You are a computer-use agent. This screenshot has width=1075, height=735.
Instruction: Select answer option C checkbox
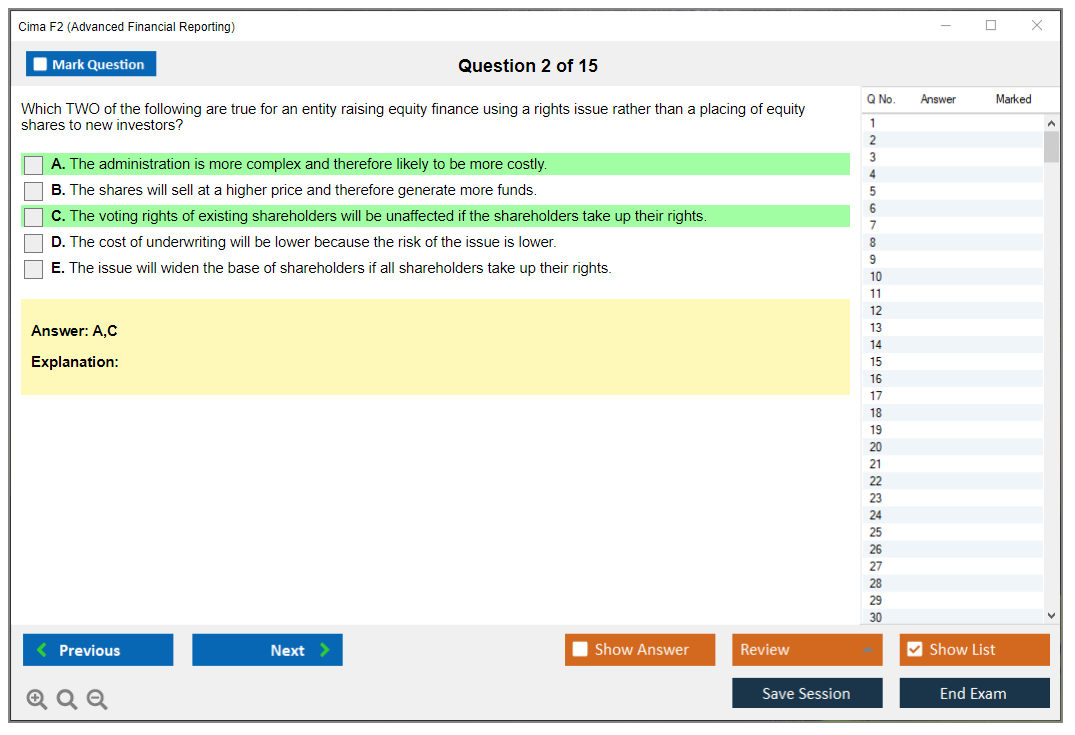click(x=34, y=217)
